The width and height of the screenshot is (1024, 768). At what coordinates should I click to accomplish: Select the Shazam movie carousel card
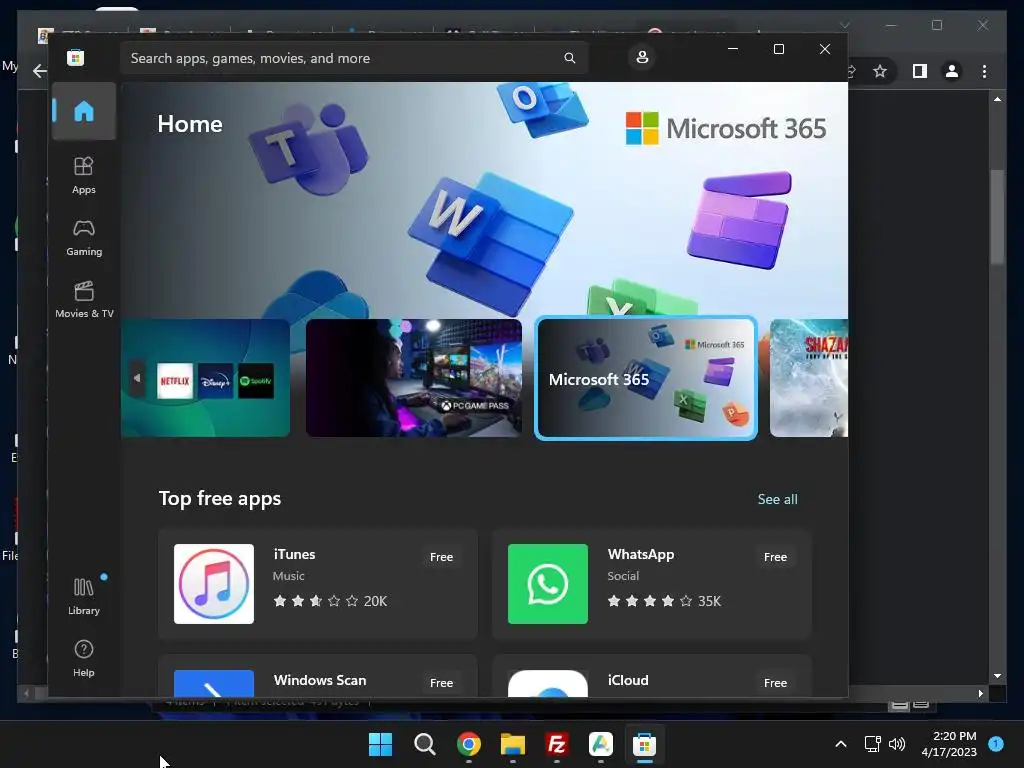[x=808, y=377]
